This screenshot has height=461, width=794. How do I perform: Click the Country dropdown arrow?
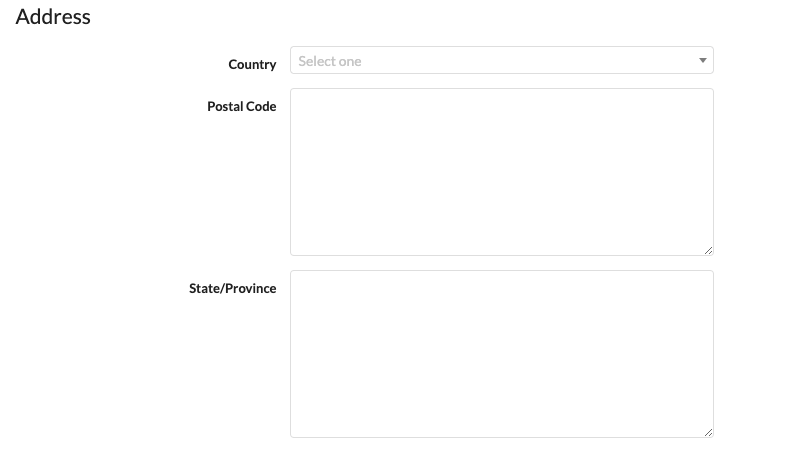pos(702,61)
